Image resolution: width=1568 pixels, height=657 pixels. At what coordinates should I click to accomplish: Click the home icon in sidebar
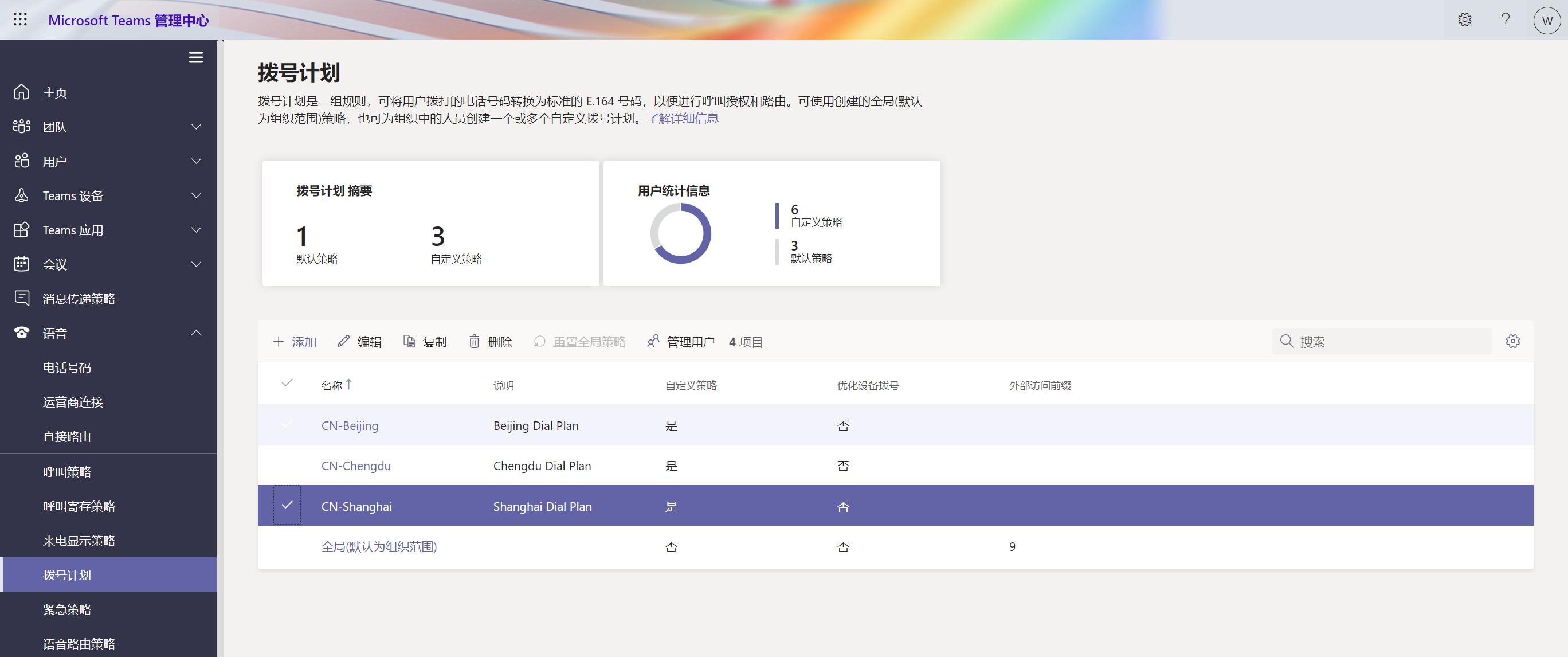pyautogui.click(x=21, y=92)
